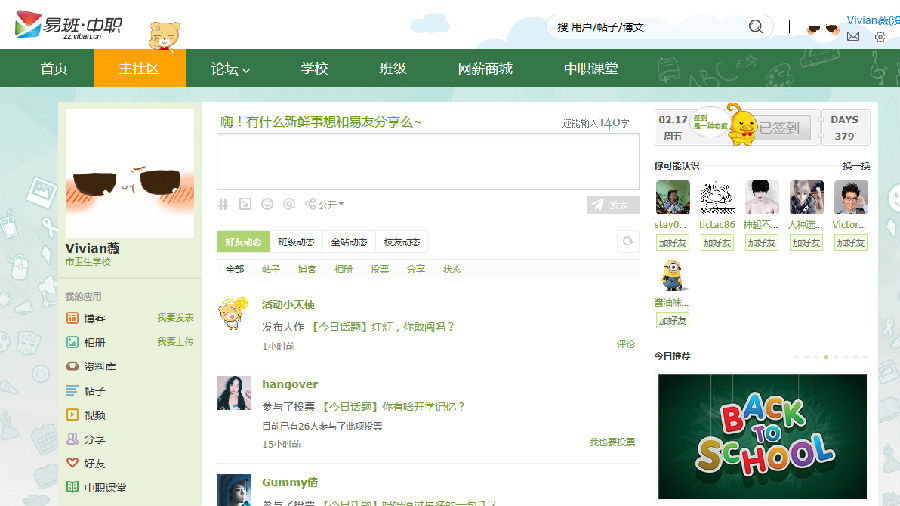This screenshot has height=506, width=900.
Task: Click 换一换 to refresh suggestions
Action: pyautogui.click(x=856, y=165)
